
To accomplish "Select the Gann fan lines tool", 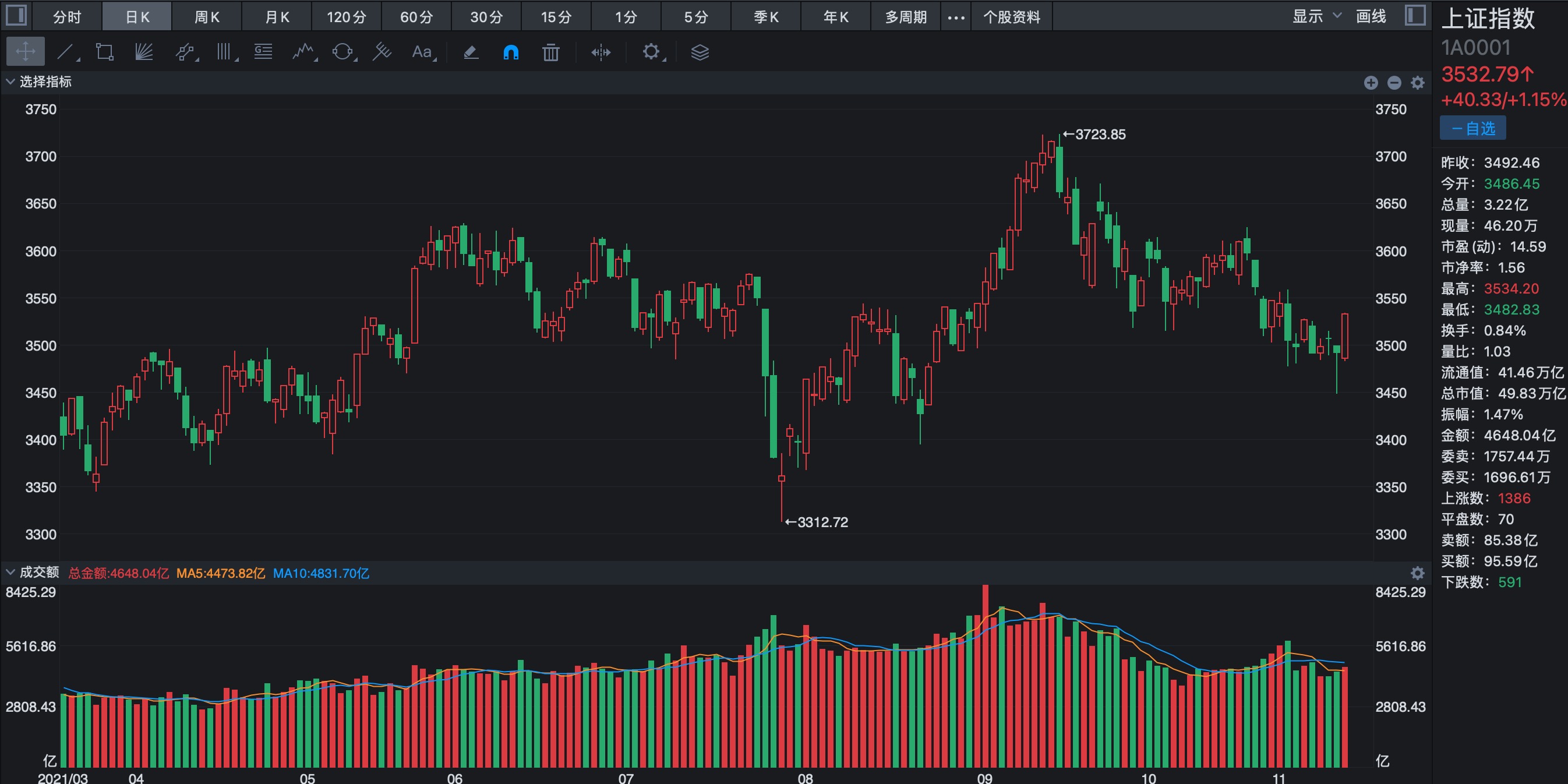I will (144, 52).
